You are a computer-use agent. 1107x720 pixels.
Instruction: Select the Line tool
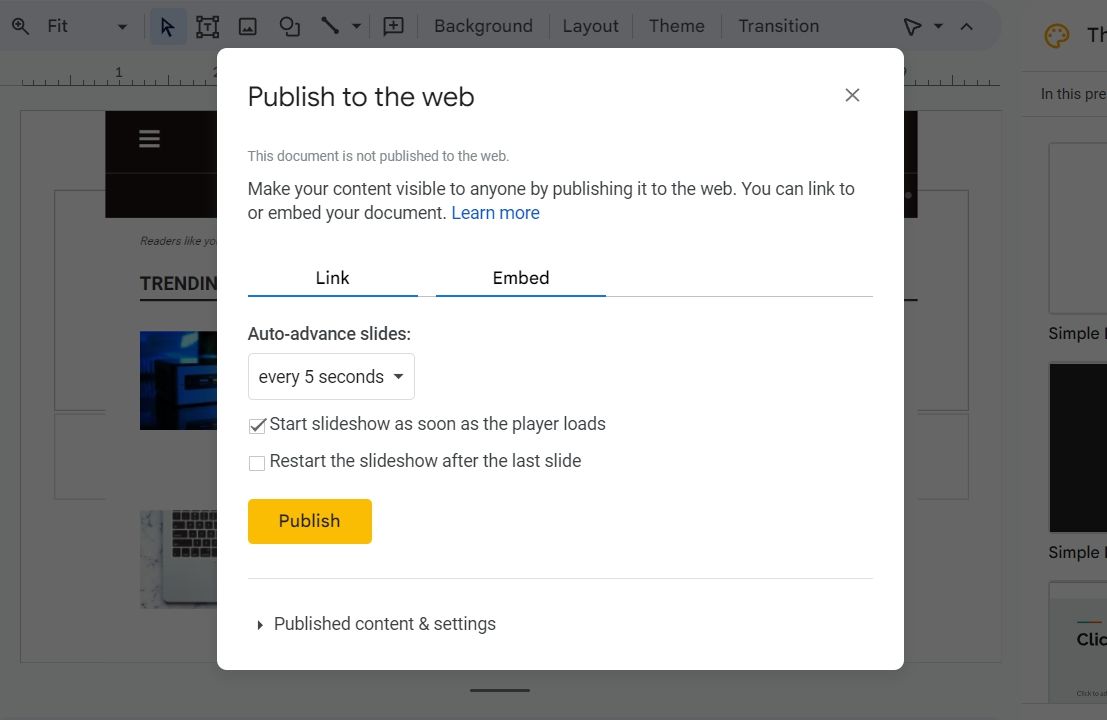330,26
